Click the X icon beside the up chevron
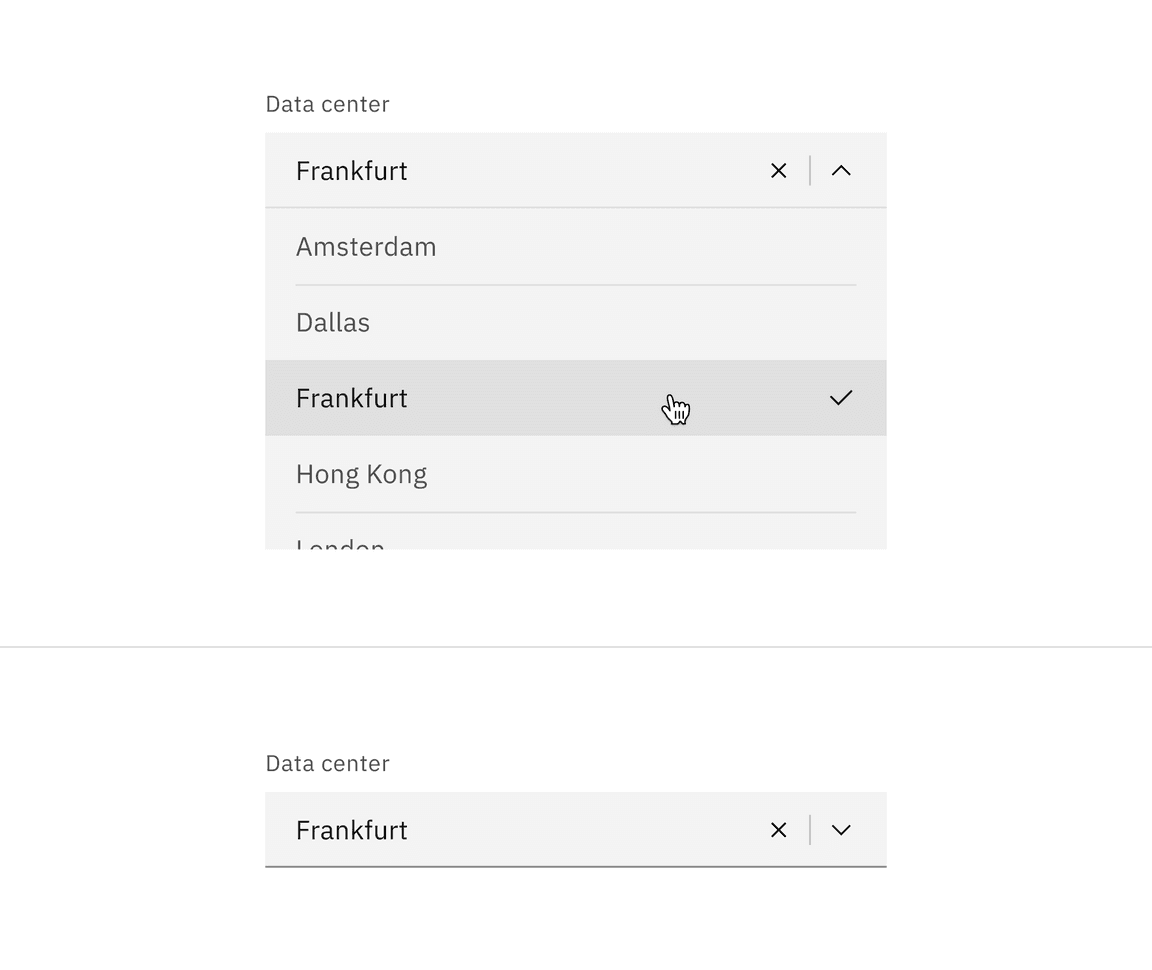This screenshot has width=1152, height=970. point(778,170)
